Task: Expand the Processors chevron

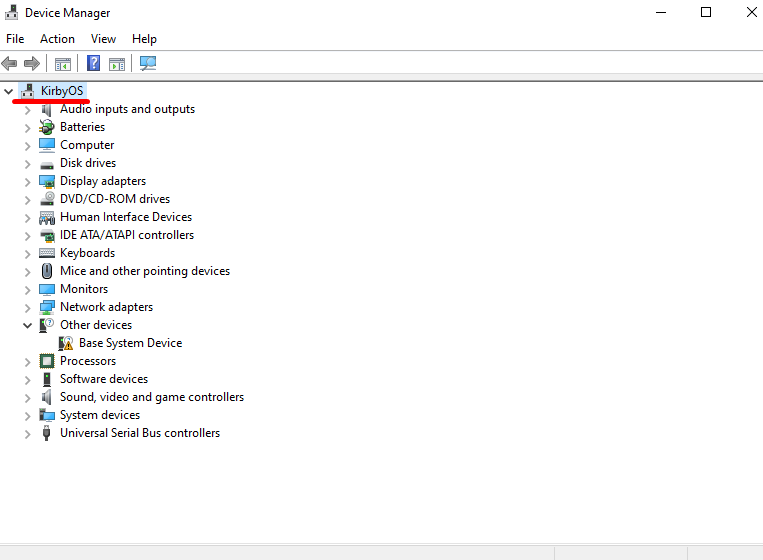Action: pyautogui.click(x=28, y=362)
